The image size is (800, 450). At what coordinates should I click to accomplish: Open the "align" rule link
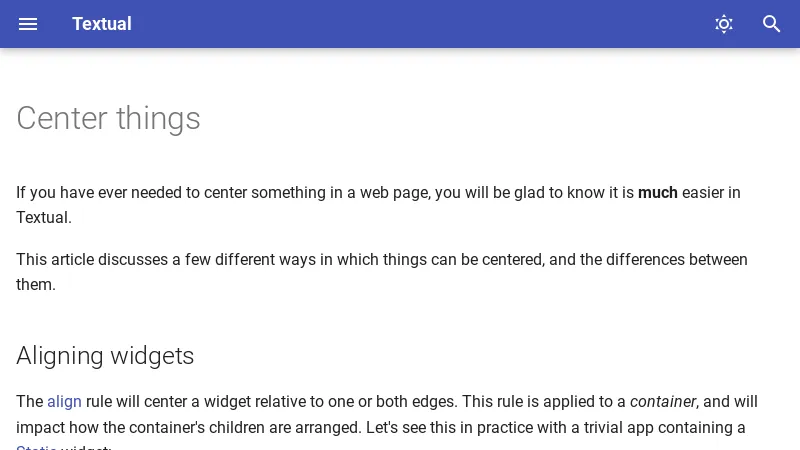[64, 402]
